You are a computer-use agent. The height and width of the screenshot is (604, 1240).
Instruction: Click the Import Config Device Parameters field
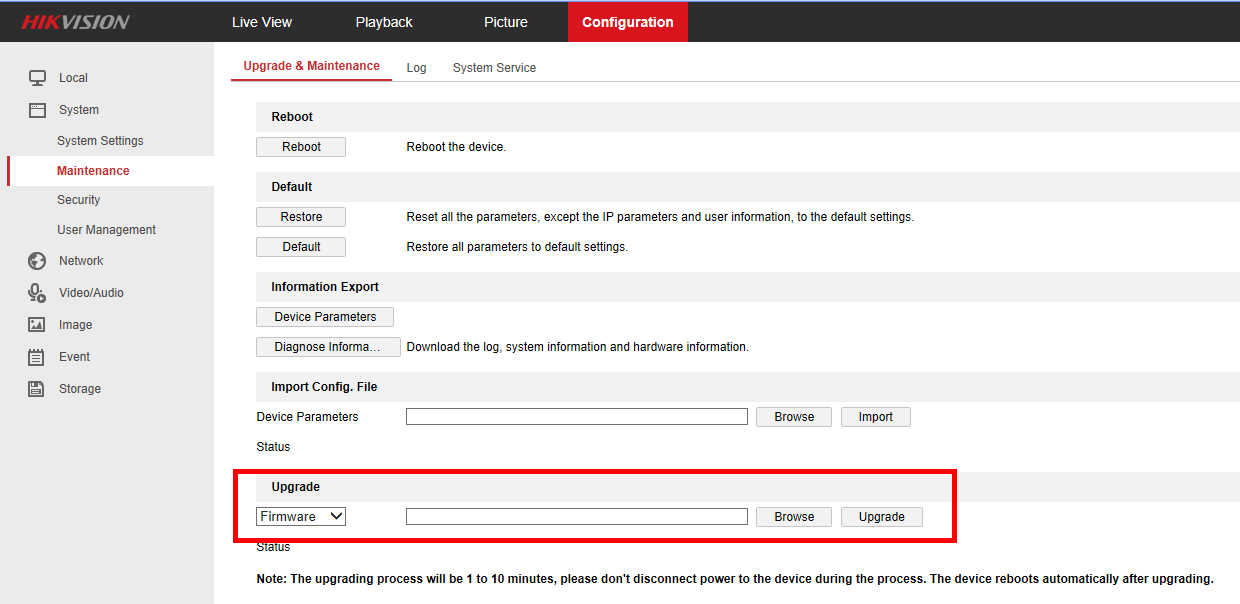tap(576, 417)
